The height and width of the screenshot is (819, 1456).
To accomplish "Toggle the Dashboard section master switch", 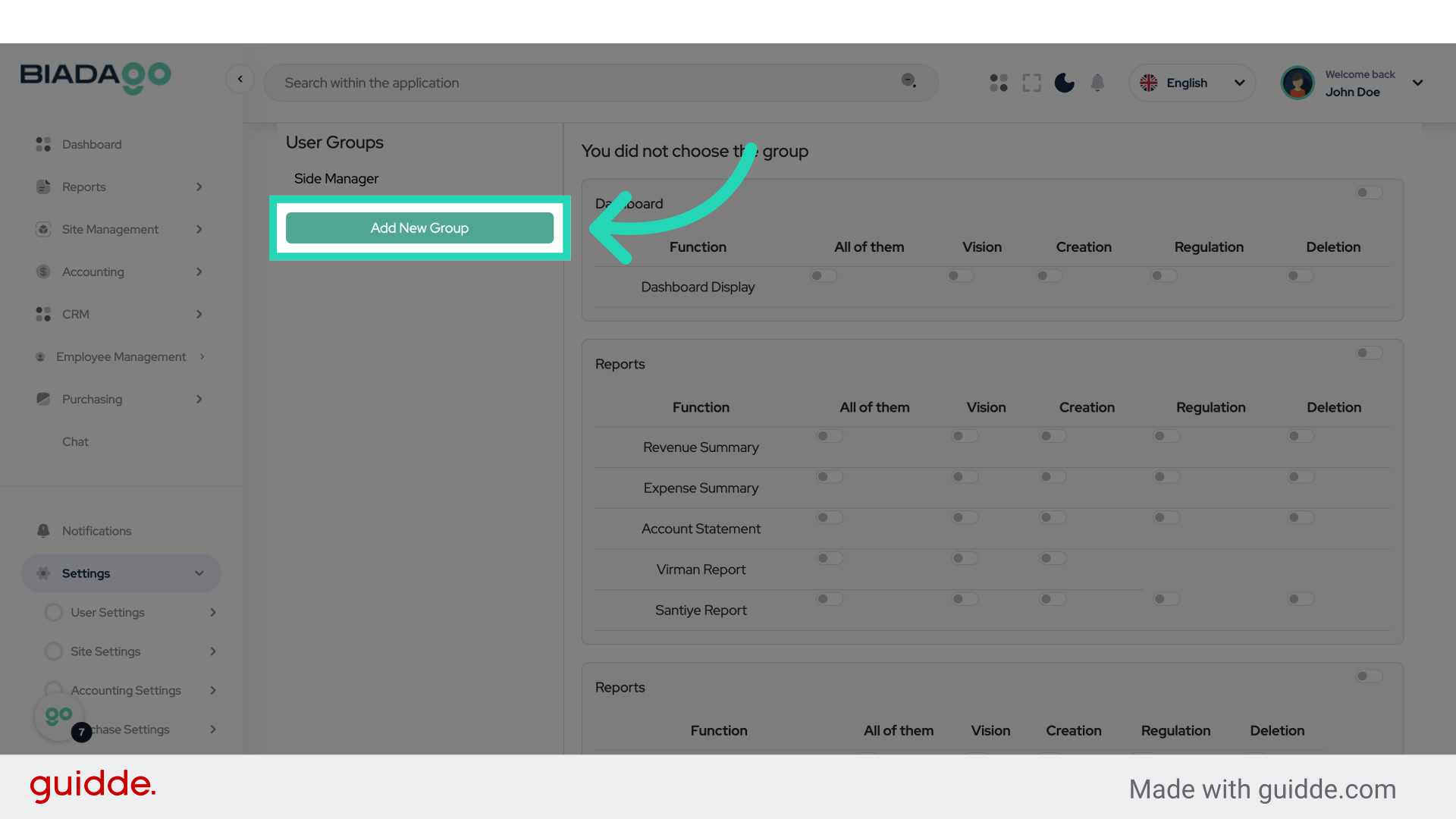I will click(x=1369, y=193).
